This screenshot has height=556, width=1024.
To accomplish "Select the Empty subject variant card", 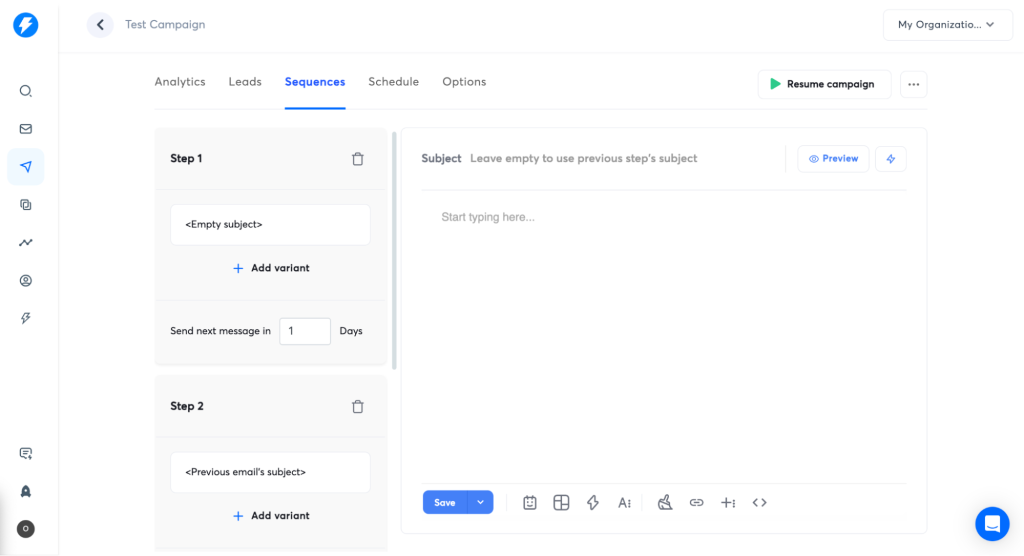I will tap(270, 225).
